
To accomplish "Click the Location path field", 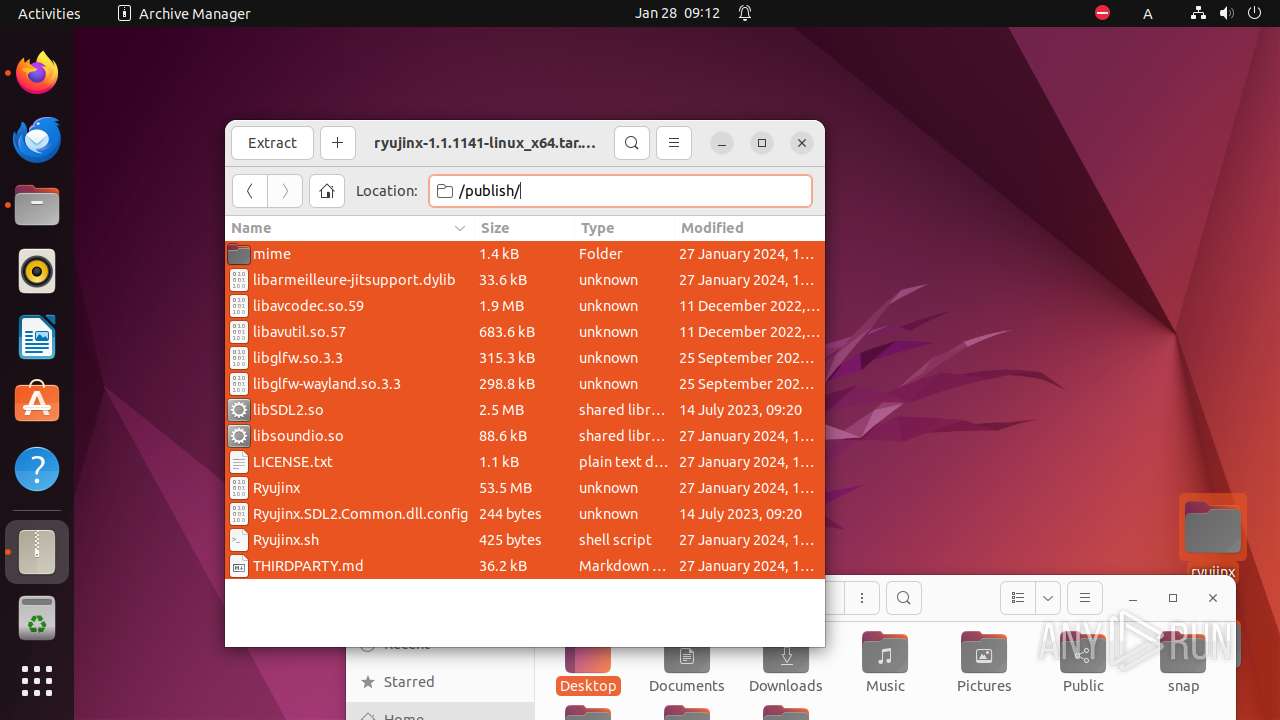I will 620,191.
